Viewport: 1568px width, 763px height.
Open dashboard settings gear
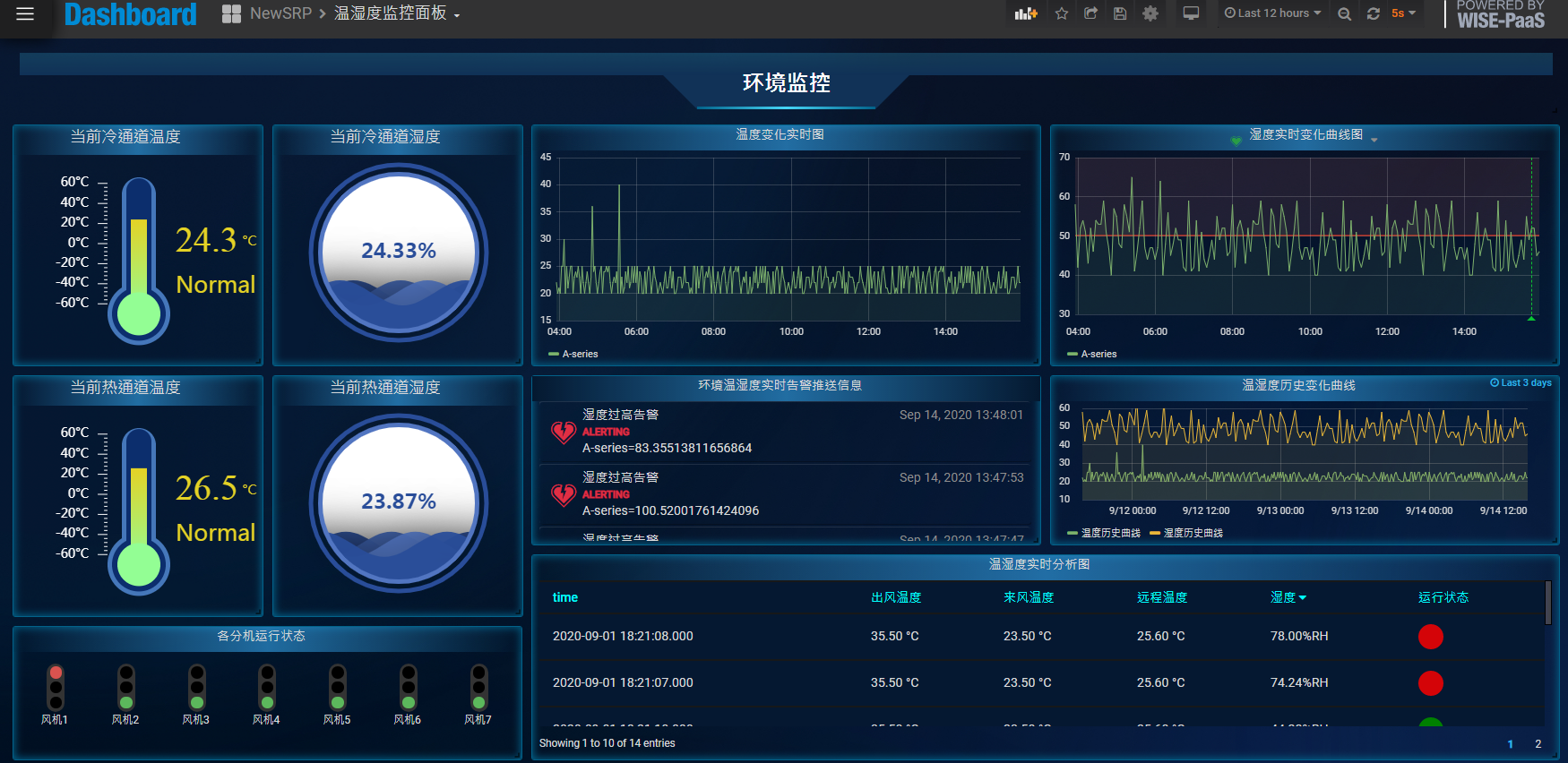1150,13
